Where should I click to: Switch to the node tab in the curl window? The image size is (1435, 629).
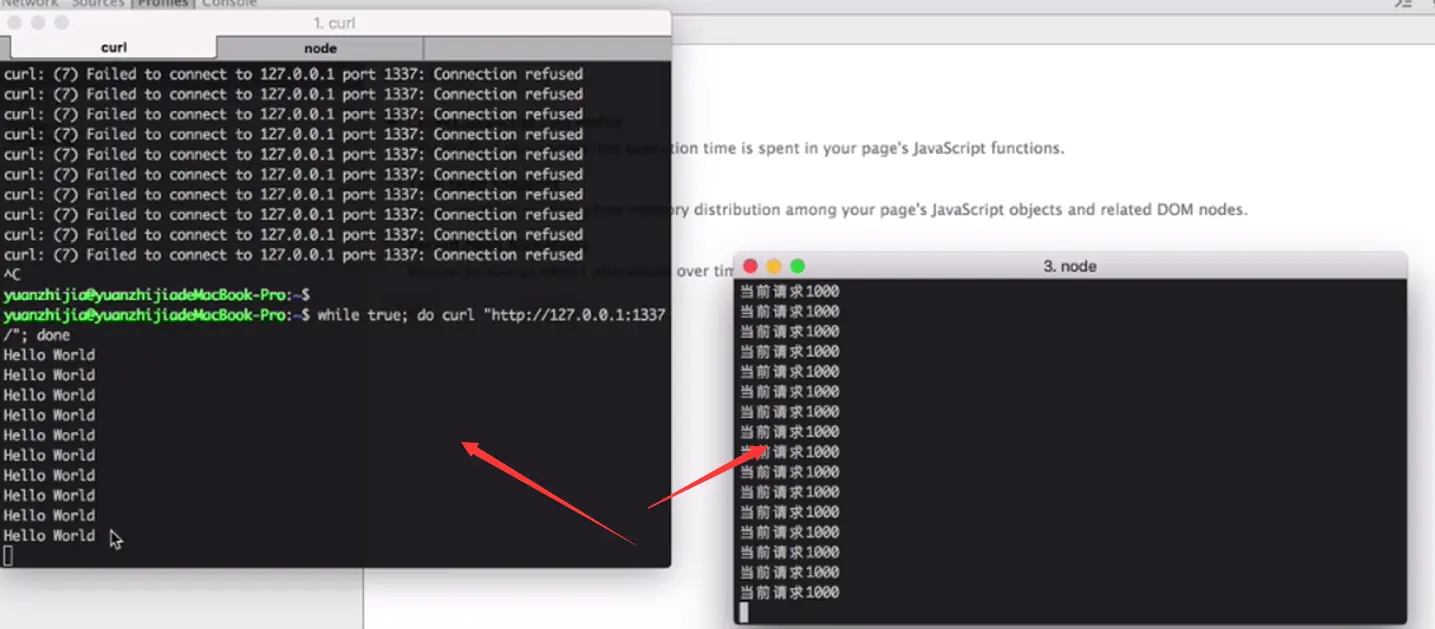coord(320,48)
